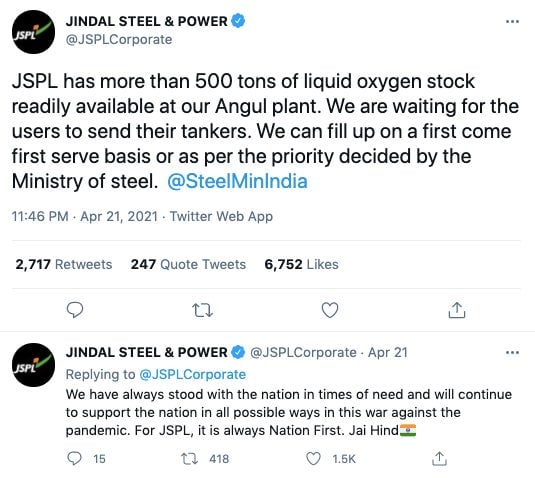
Task: View the 247 Quote Tweets list
Action: (188, 264)
